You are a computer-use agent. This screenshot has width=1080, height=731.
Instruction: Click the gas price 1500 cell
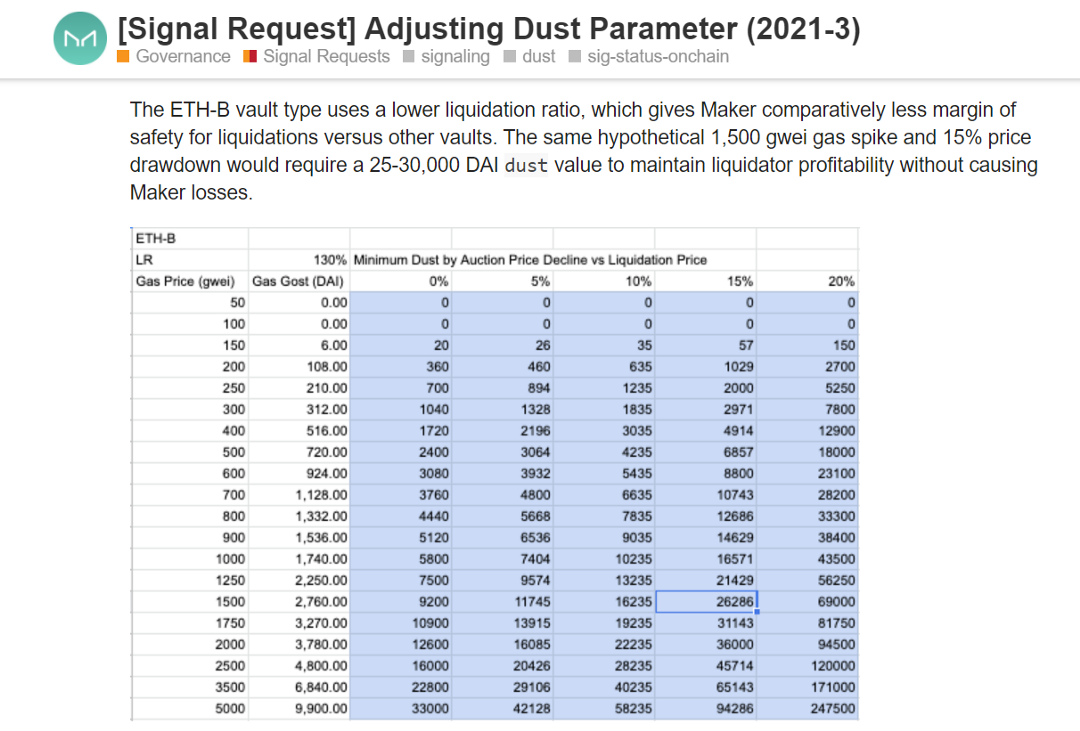190,601
